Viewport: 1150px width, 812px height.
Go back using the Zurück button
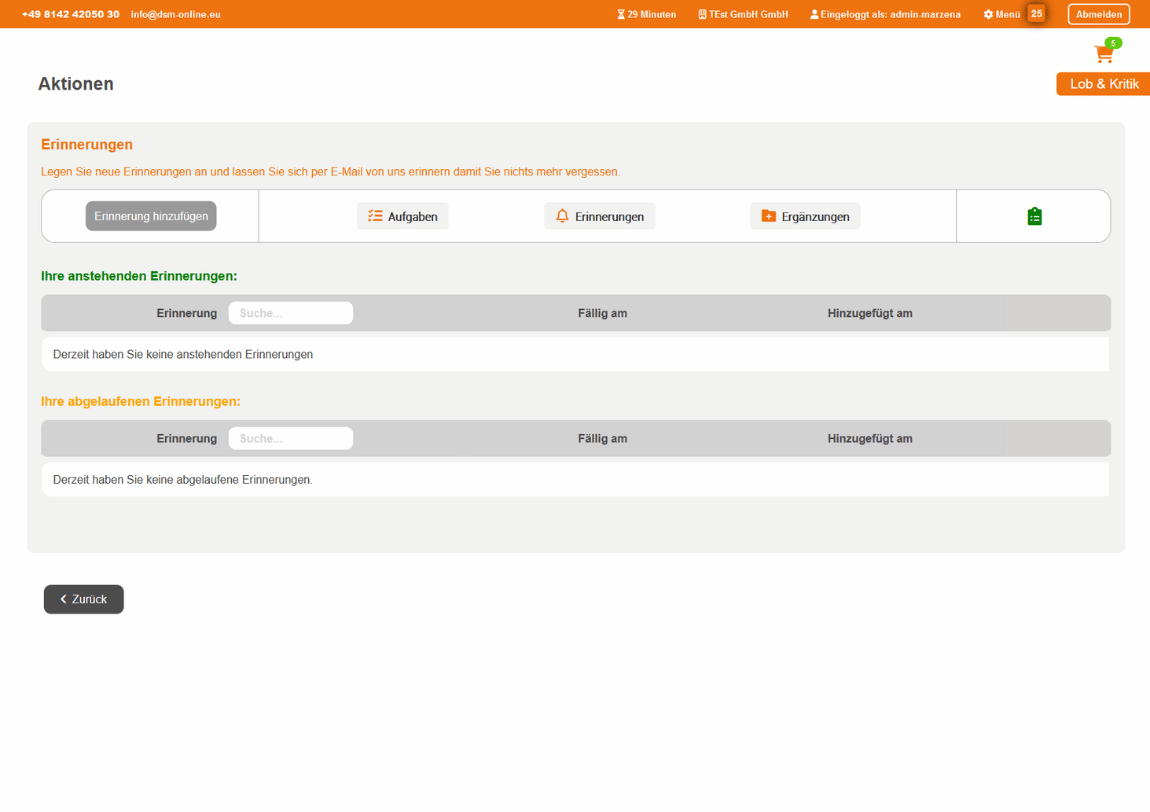click(x=84, y=599)
